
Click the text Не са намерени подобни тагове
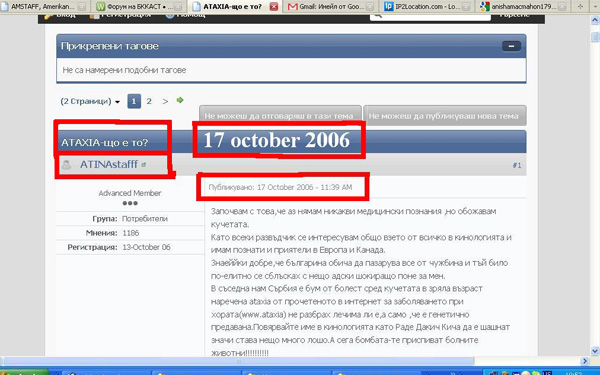tap(124, 70)
